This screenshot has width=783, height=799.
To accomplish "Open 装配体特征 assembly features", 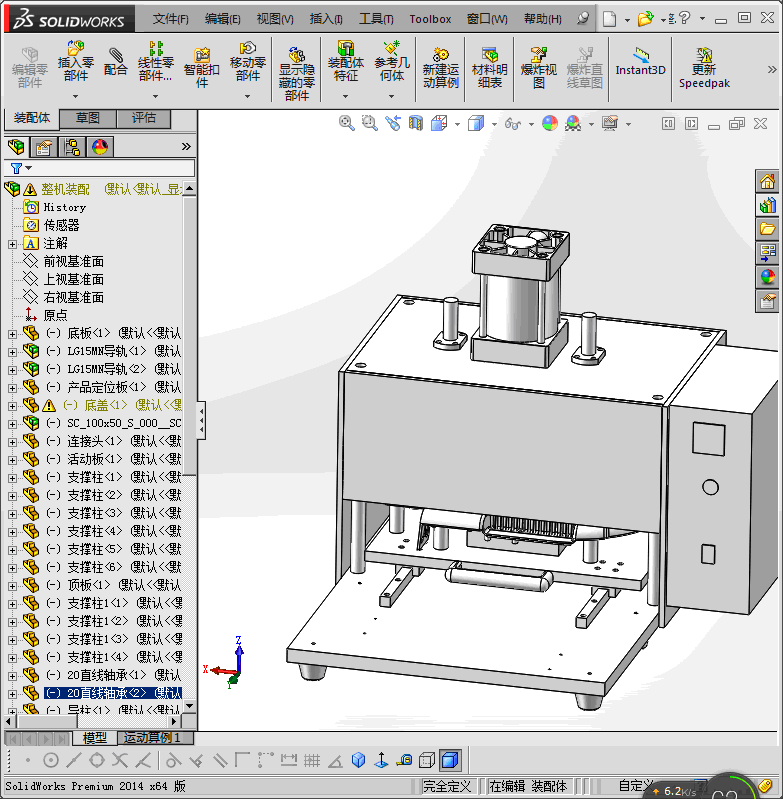I will tap(345, 62).
